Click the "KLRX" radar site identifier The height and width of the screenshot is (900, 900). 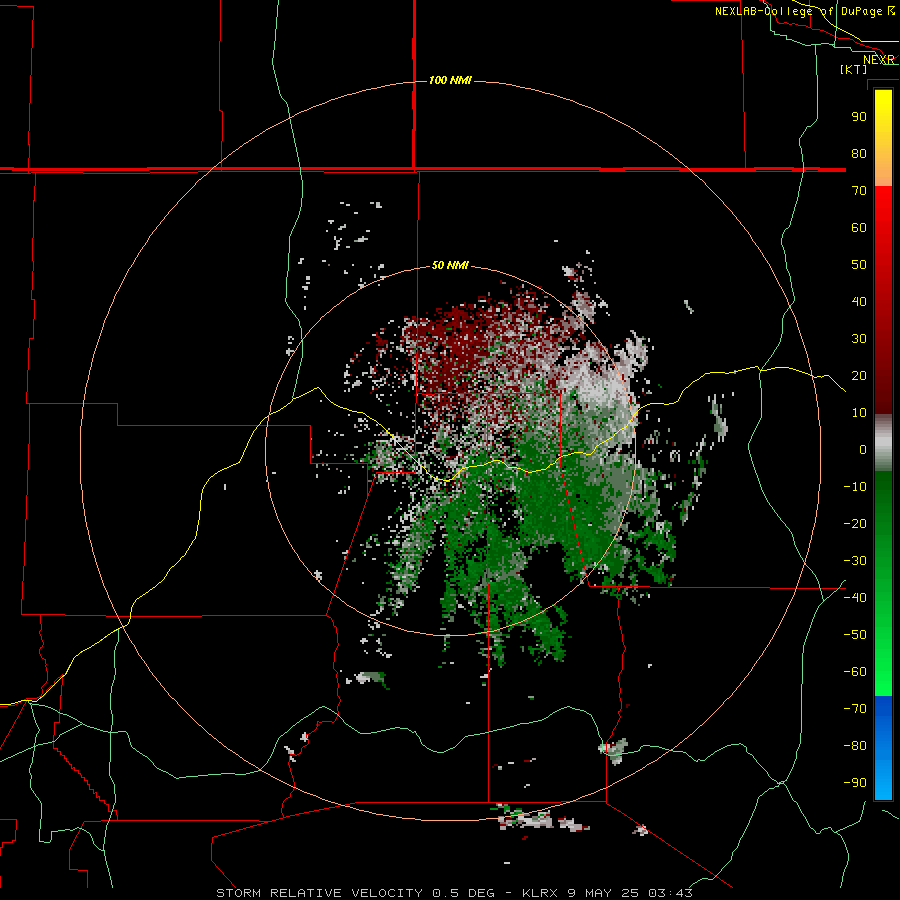click(x=540, y=893)
